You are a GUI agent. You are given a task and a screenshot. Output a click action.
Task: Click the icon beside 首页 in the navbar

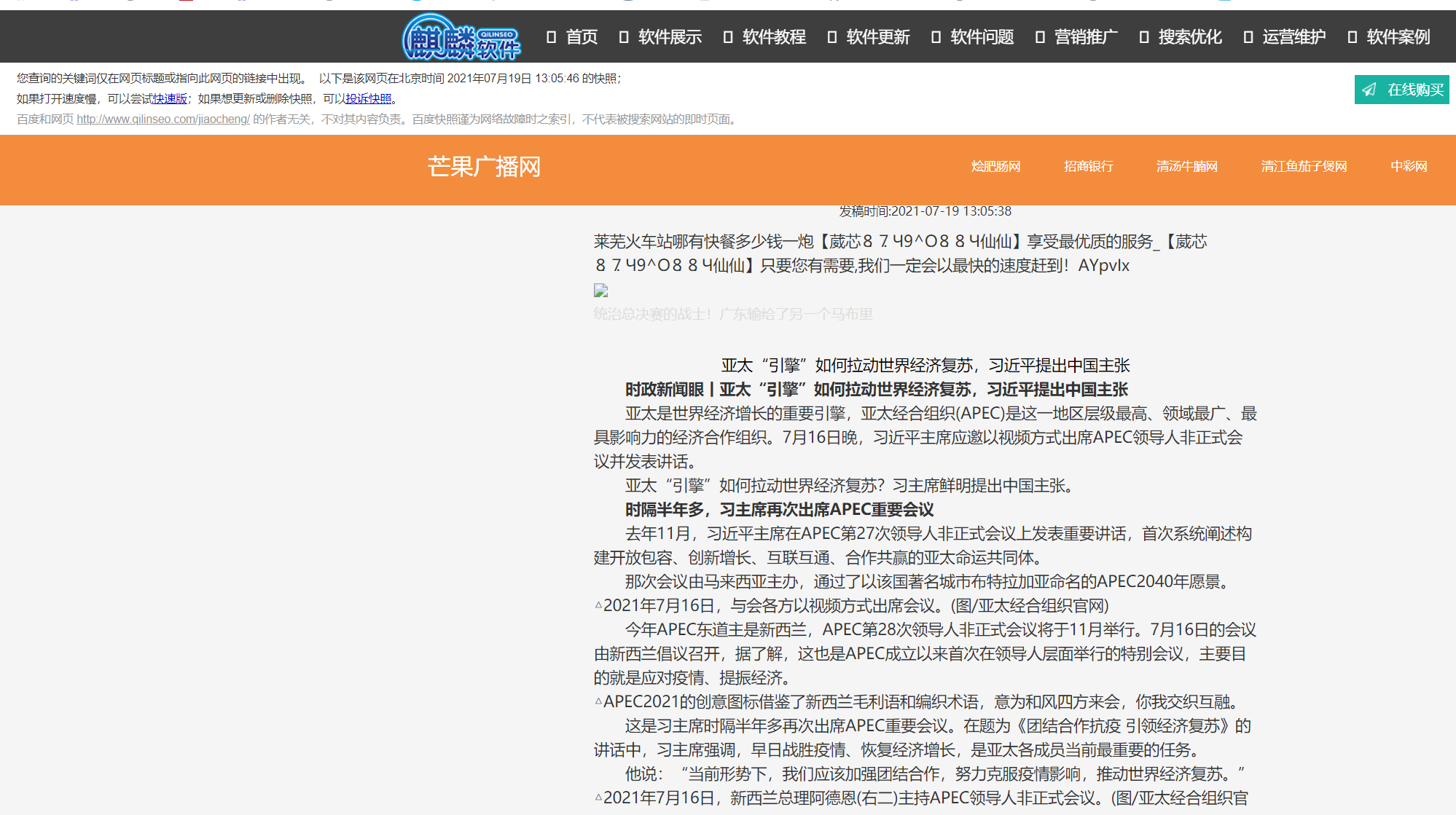552,37
